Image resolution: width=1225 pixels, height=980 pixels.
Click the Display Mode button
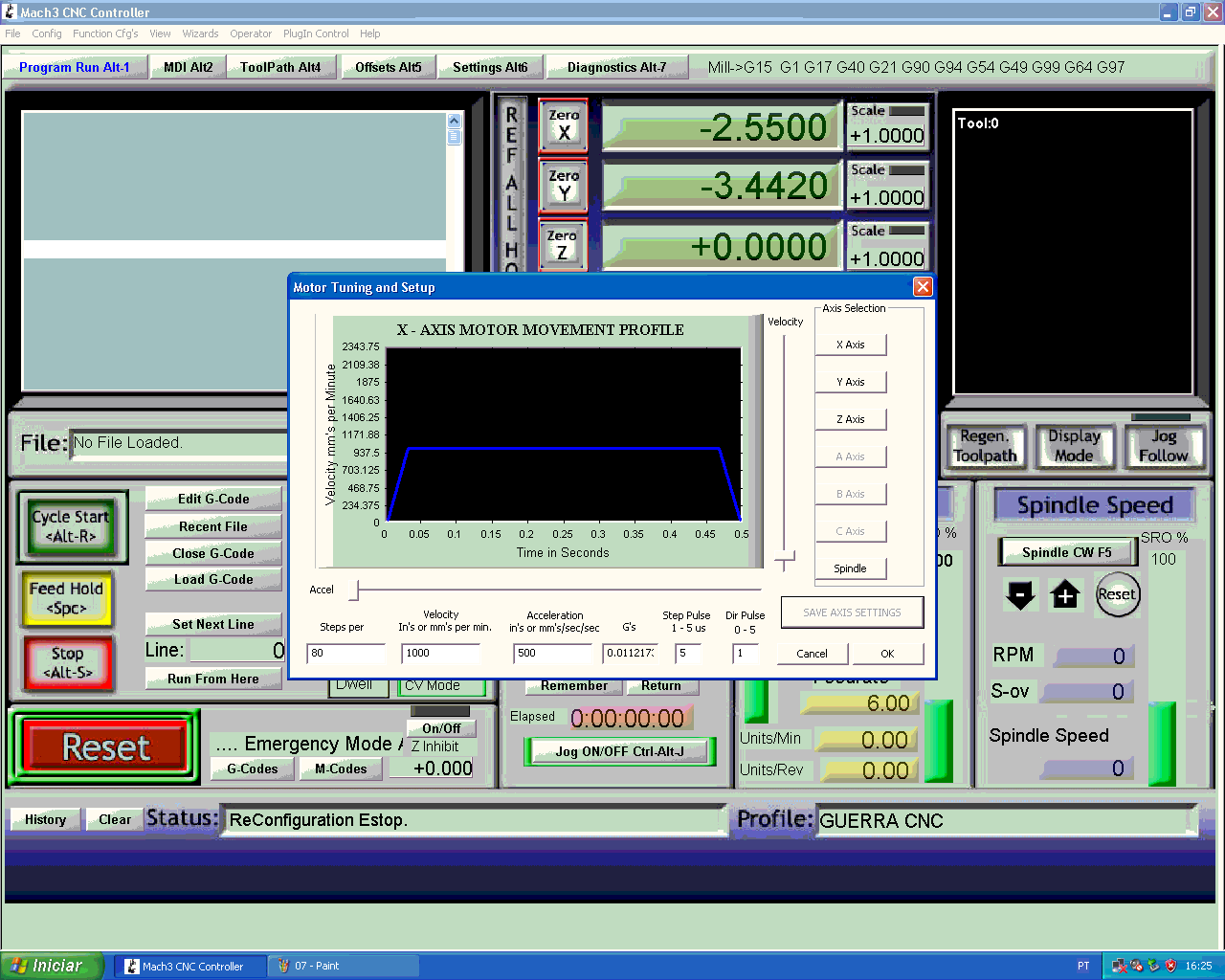[x=1074, y=447]
